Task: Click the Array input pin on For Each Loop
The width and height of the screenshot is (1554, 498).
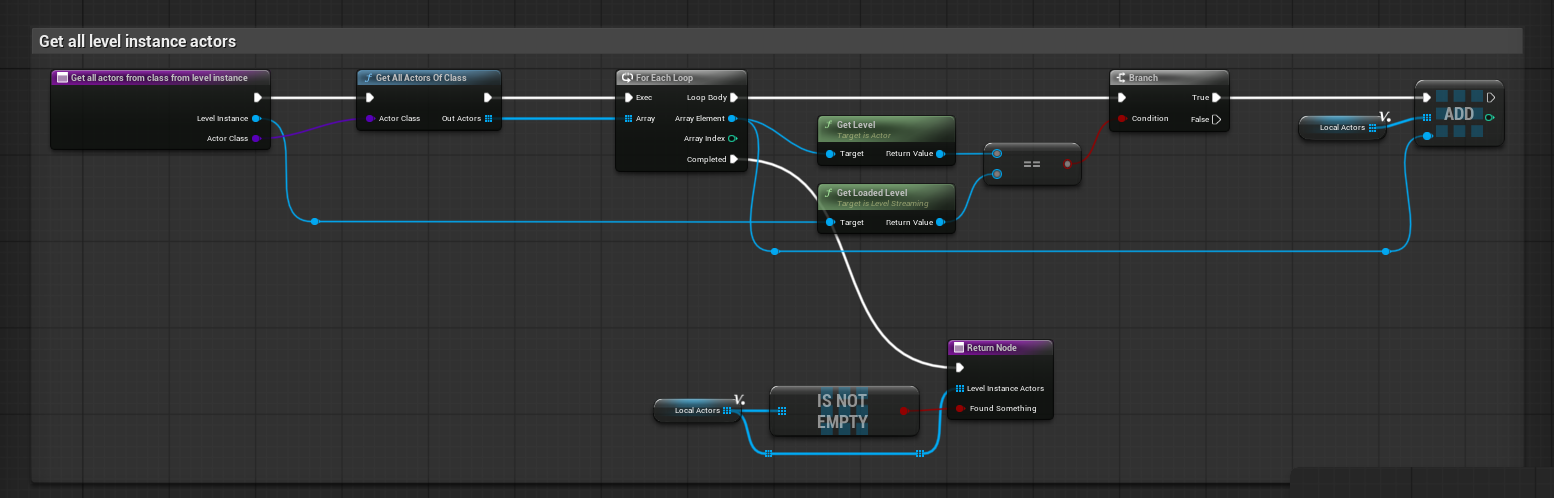Action: click(628, 118)
